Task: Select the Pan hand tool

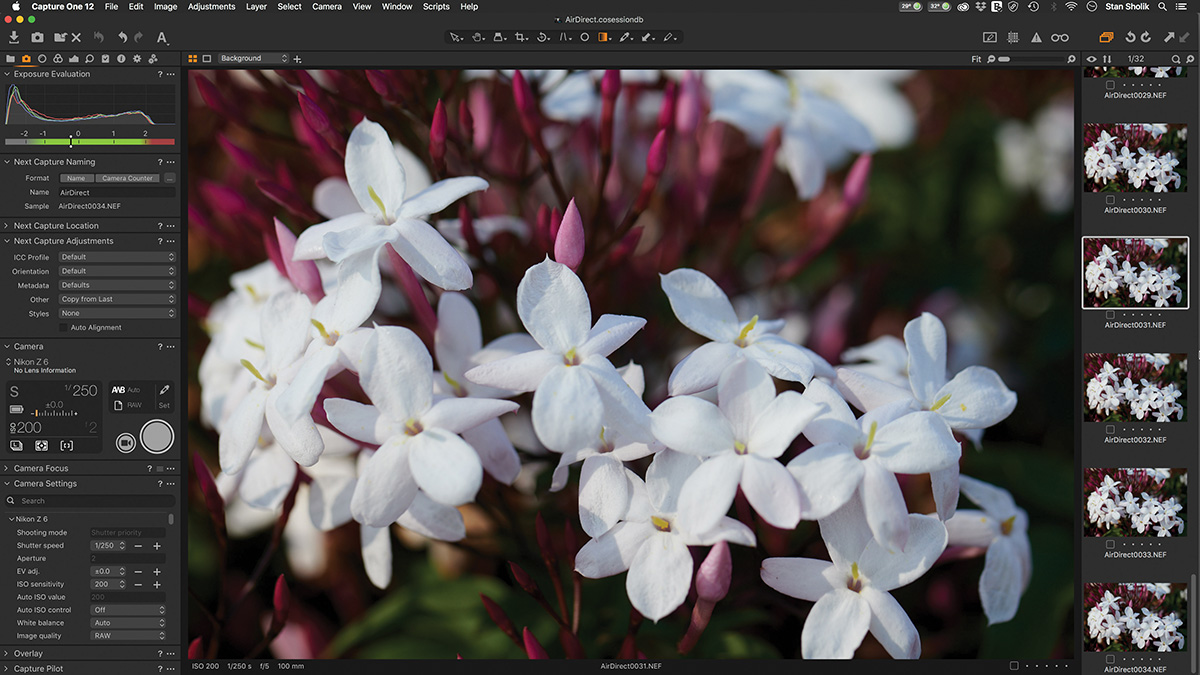Action: click(x=478, y=37)
